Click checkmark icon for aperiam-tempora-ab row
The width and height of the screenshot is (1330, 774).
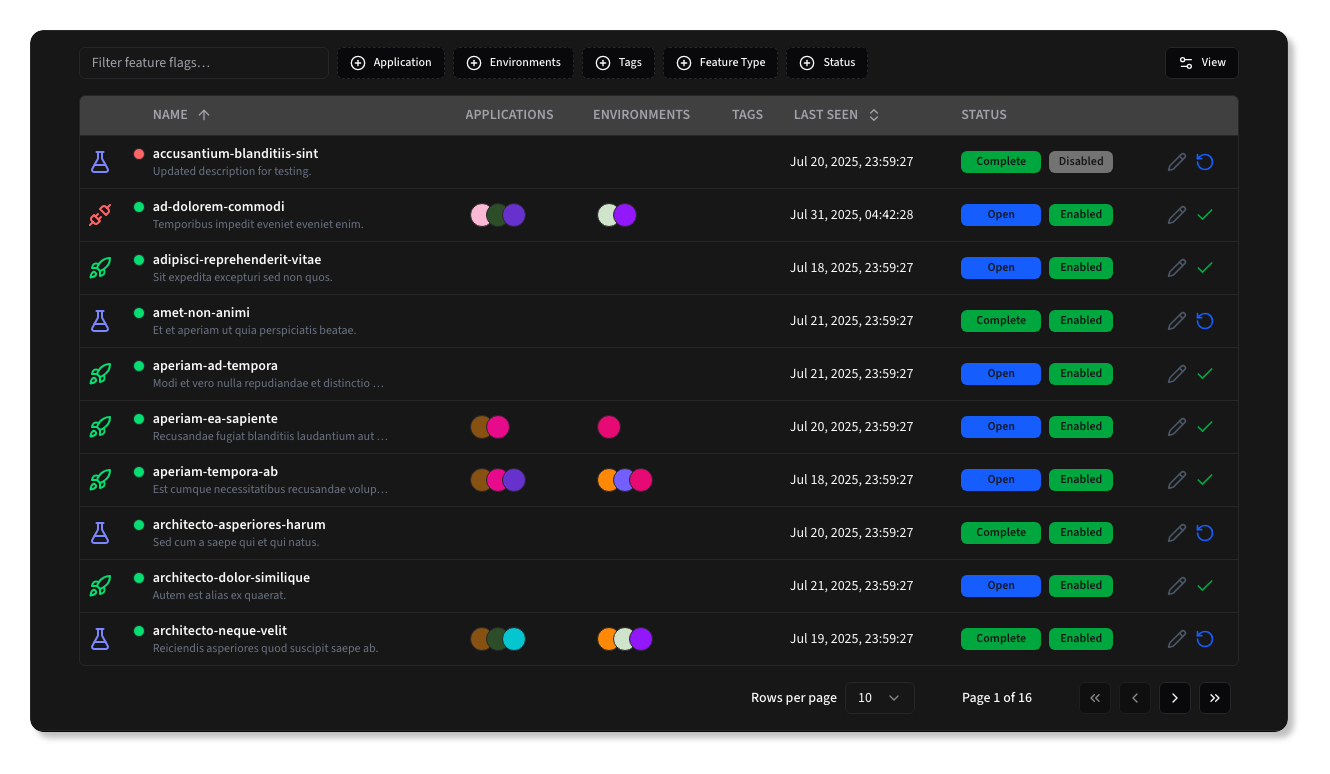point(1205,480)
